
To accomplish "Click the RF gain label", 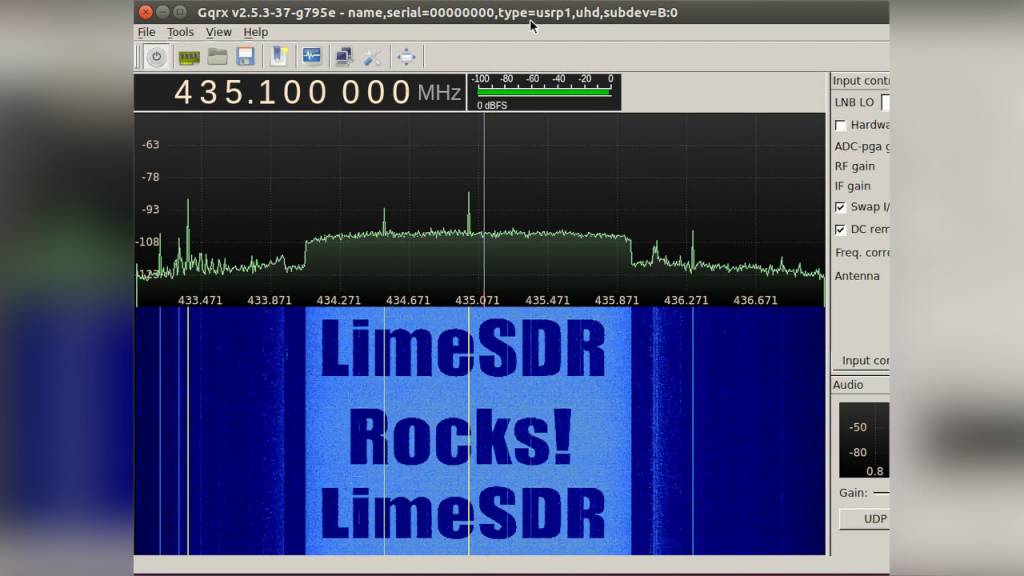I will [x=854, y=167].
